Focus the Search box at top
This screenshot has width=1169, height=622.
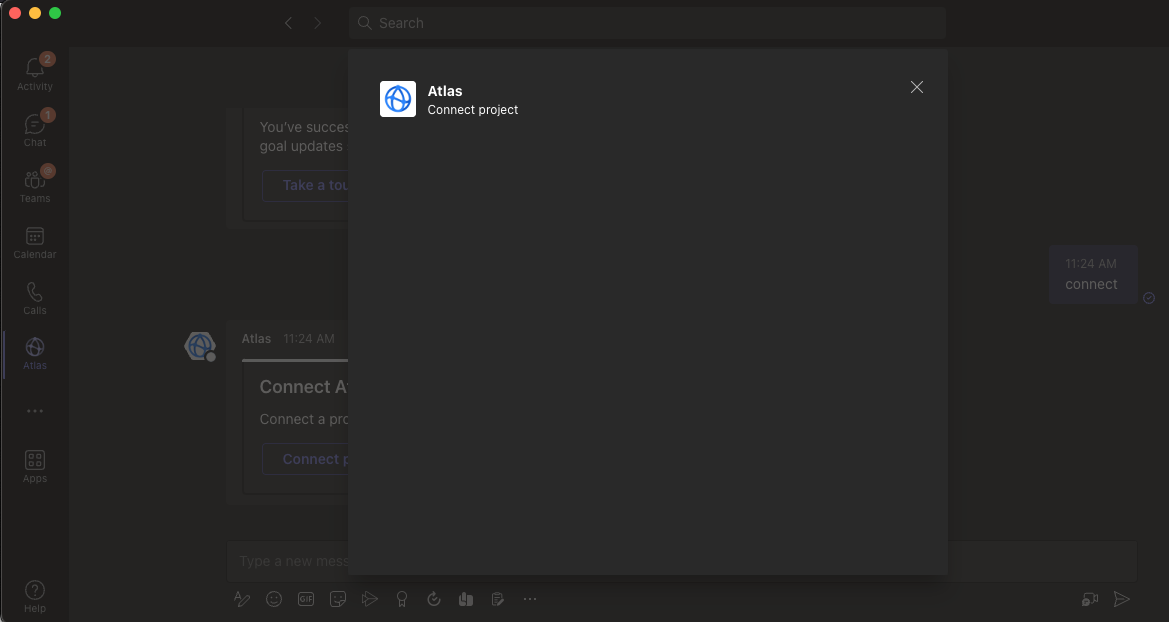tap(647, 23)
